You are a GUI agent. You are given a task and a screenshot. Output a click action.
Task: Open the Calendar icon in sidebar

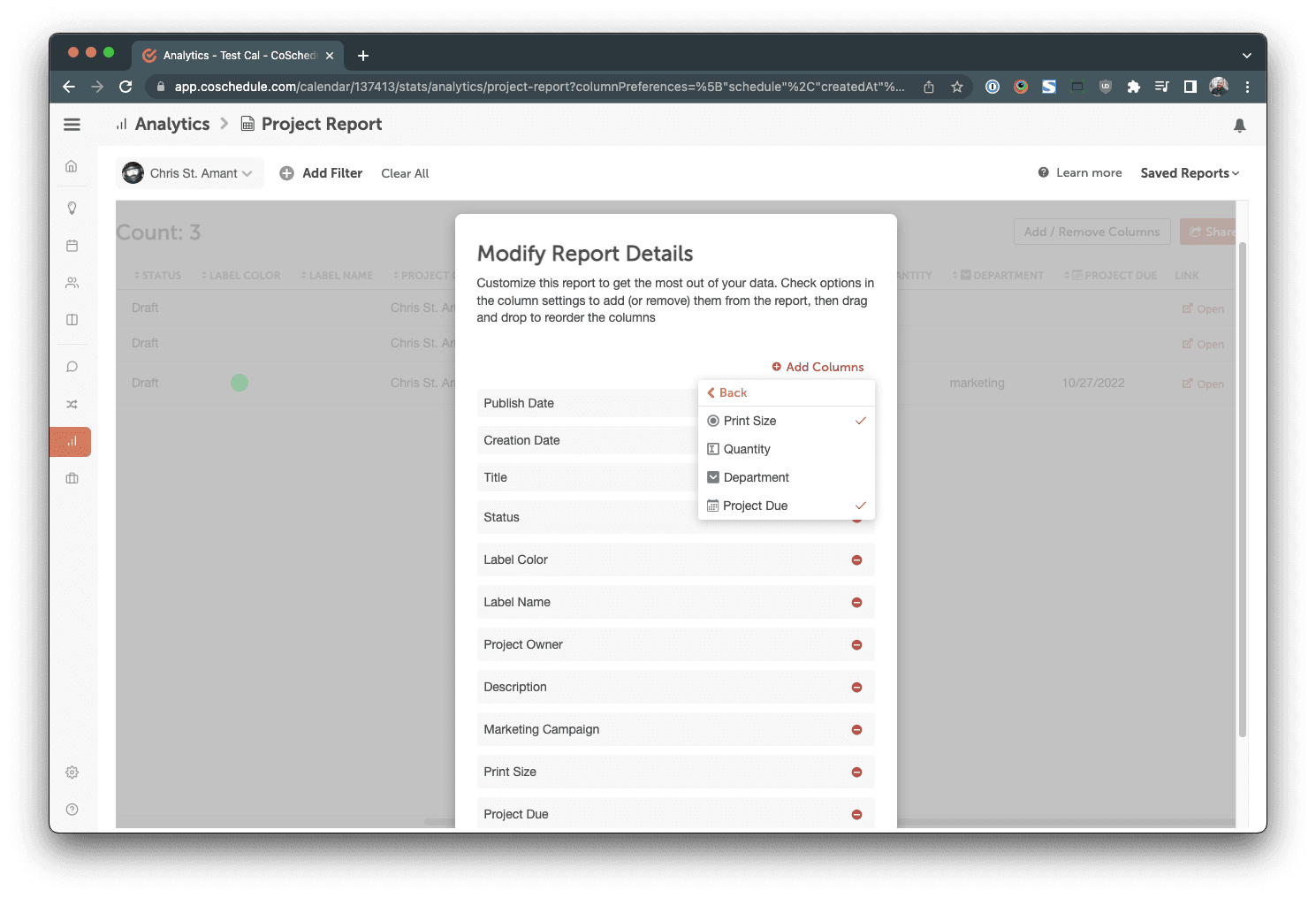point(72,246)
